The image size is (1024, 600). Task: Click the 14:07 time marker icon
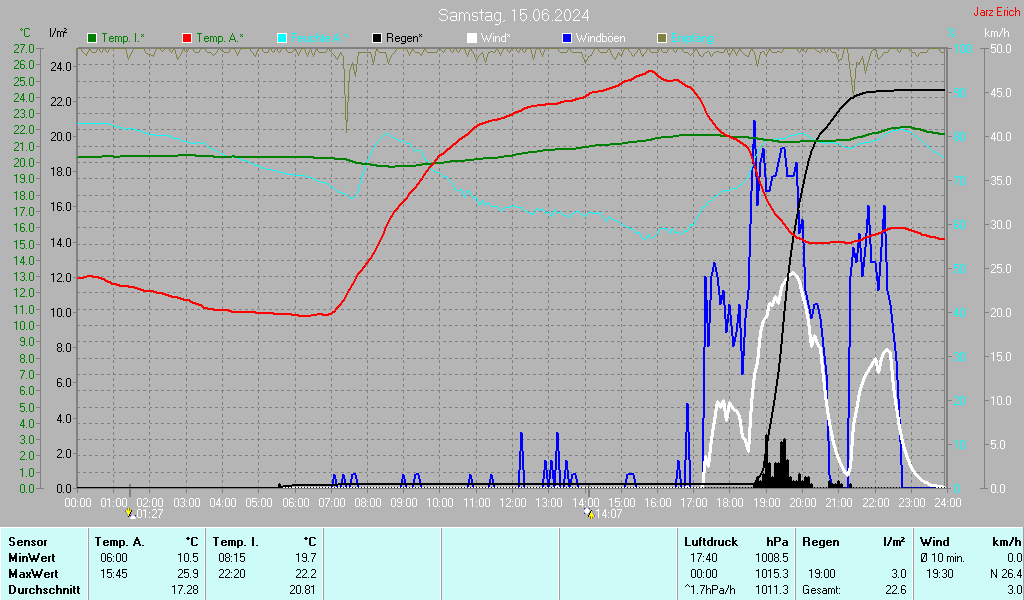[588, 513]
